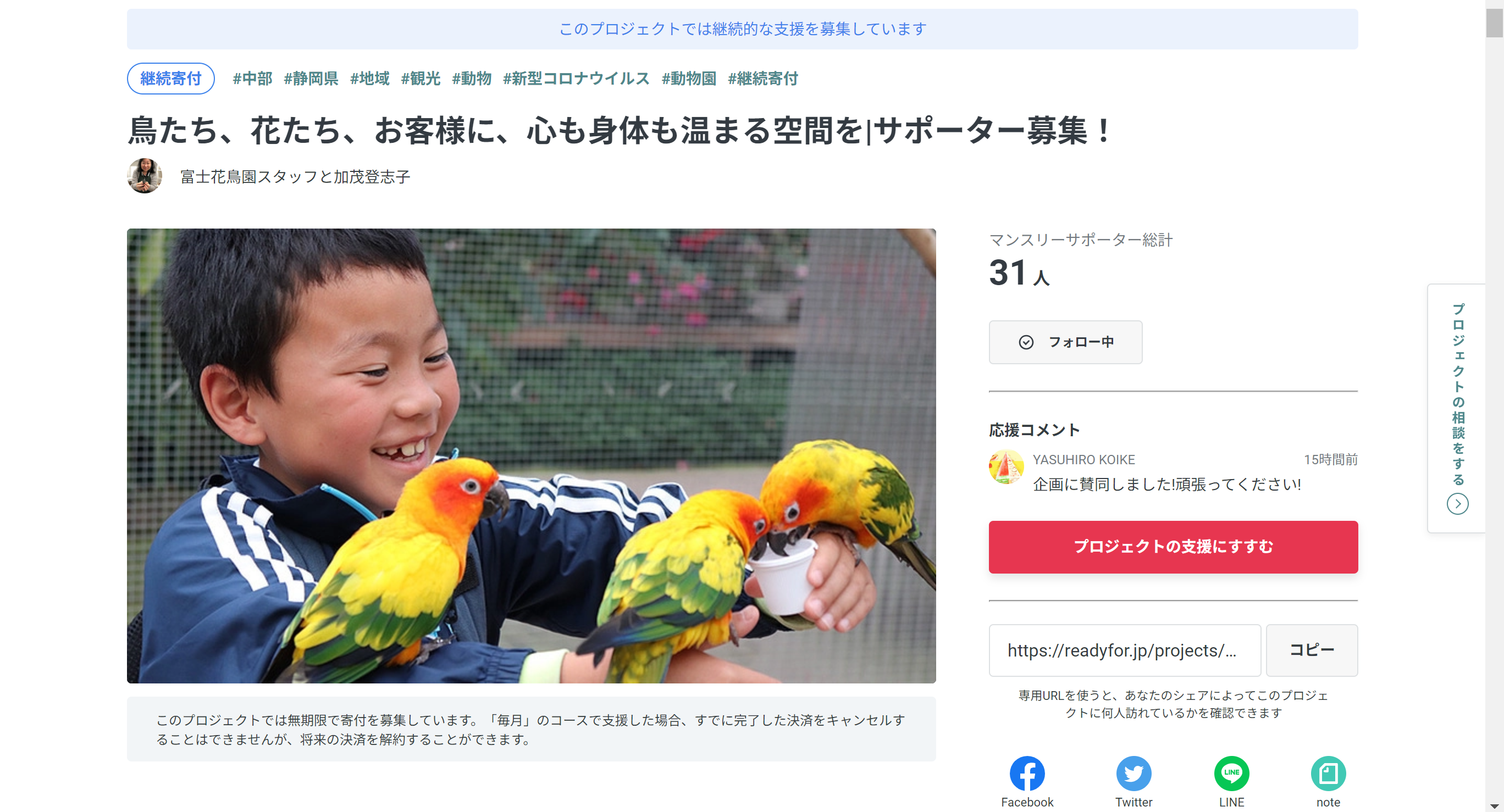Expand the プロジェクトの相談をする side panel

pyautogui.click(x=1457, y=408)
